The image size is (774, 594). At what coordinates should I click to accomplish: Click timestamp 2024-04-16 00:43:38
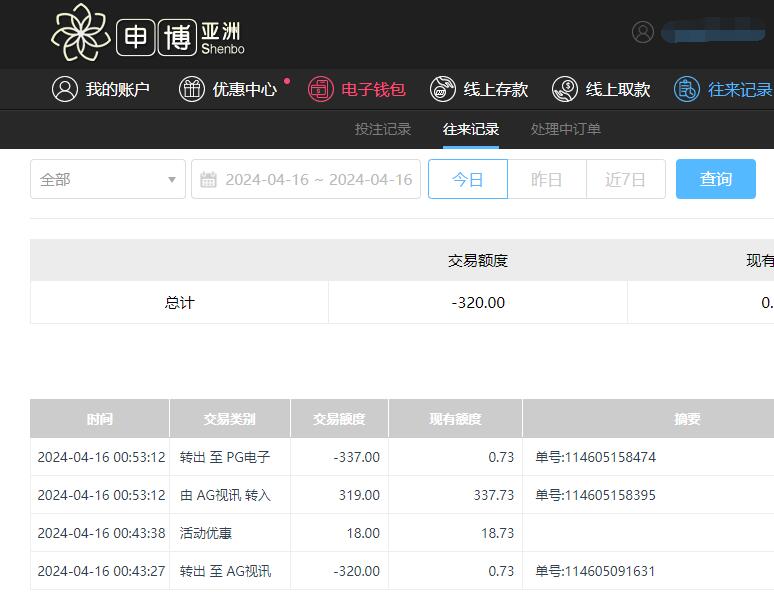(101, 533)
